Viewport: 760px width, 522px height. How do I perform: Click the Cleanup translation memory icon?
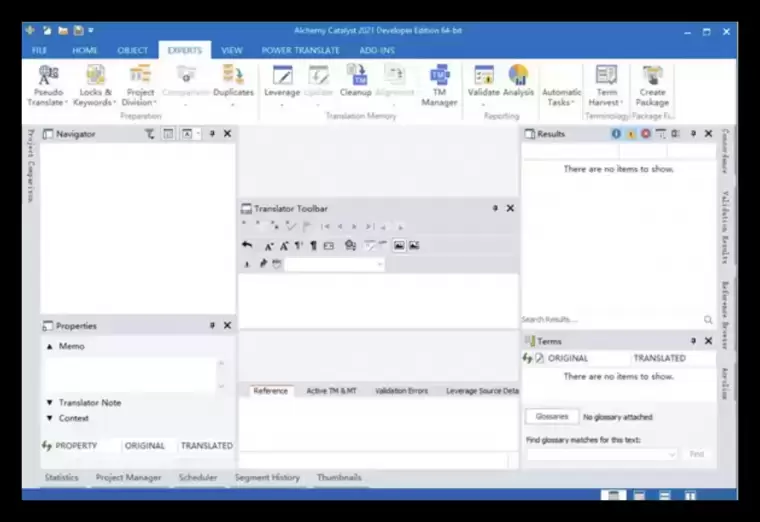[x=356, y=76]
